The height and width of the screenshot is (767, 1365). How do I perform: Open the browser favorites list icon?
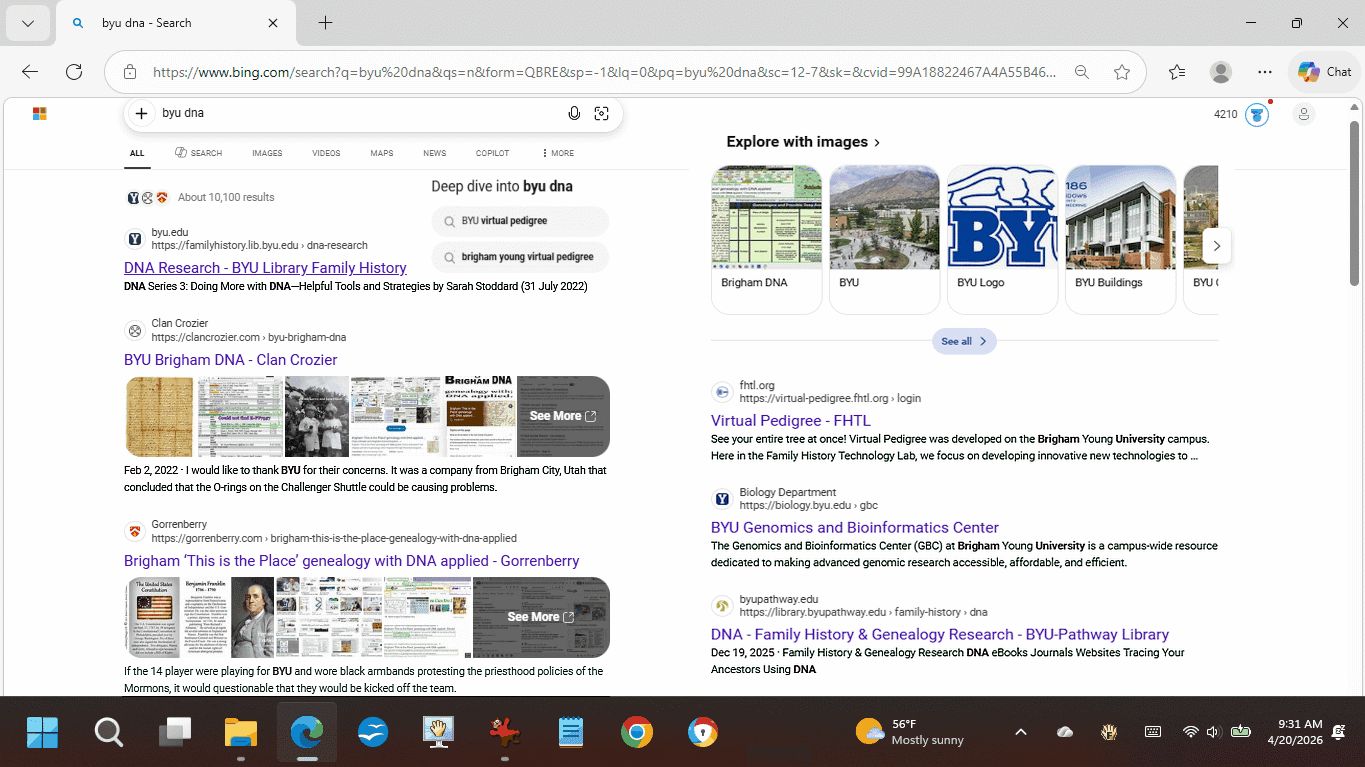[x=1177, y=72]
